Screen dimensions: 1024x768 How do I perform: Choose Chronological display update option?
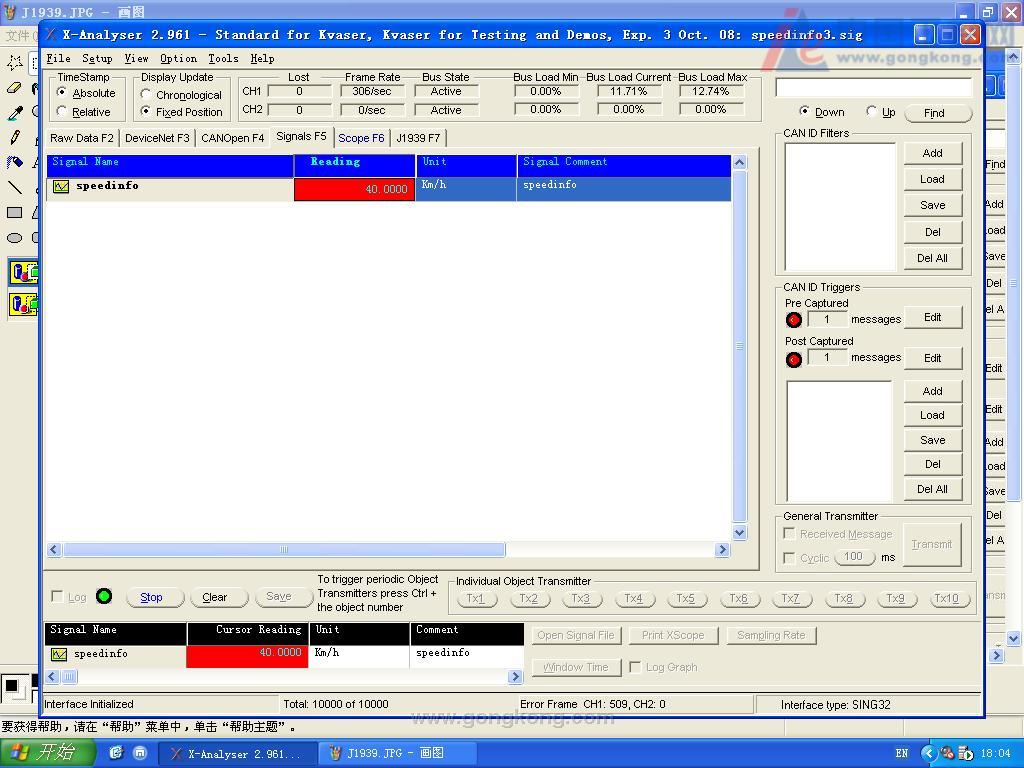coord(146,95)
